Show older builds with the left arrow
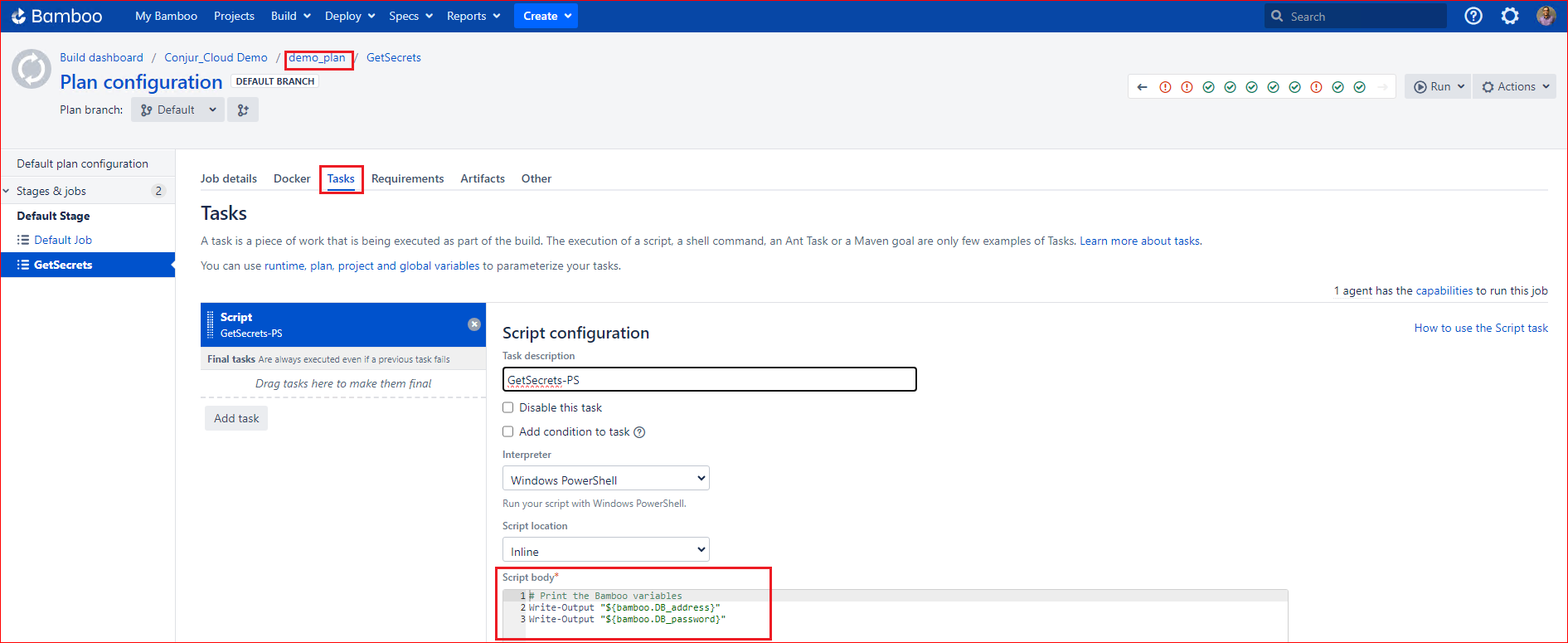Viewport: 1568px width, 643px height. [1143, 87]
